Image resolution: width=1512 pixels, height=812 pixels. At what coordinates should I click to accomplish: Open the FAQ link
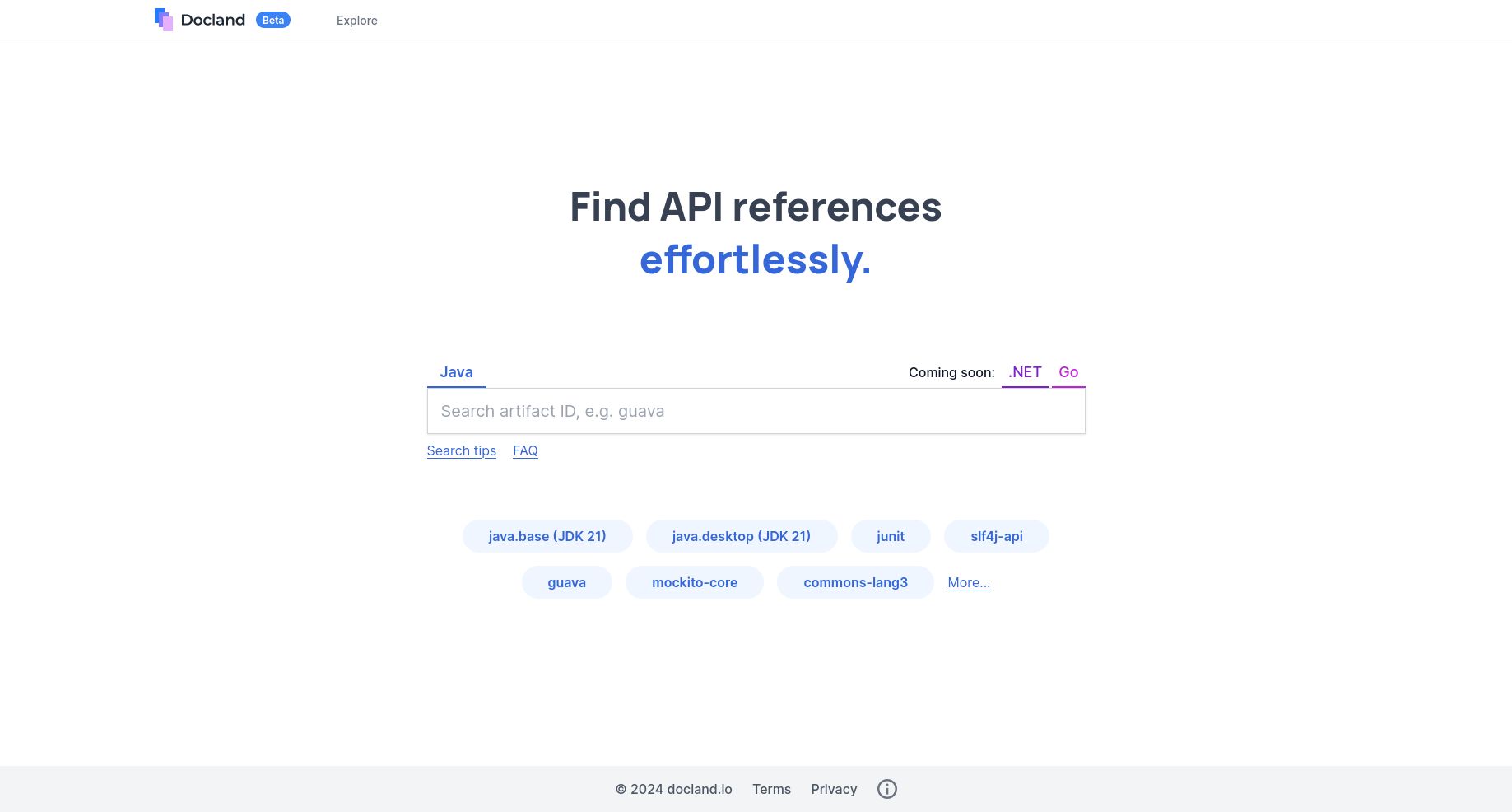pos(525,450)
